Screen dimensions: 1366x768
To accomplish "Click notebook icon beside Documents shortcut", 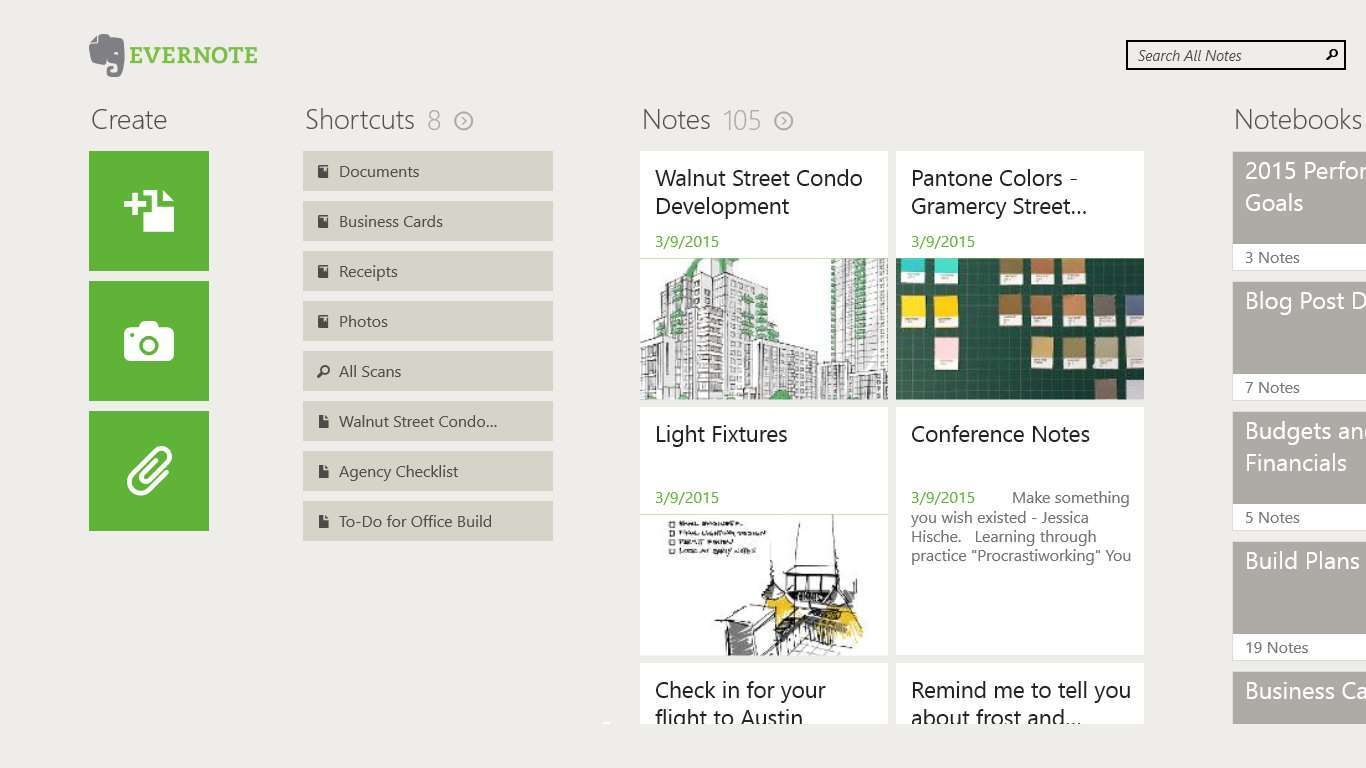I will 323,172.
